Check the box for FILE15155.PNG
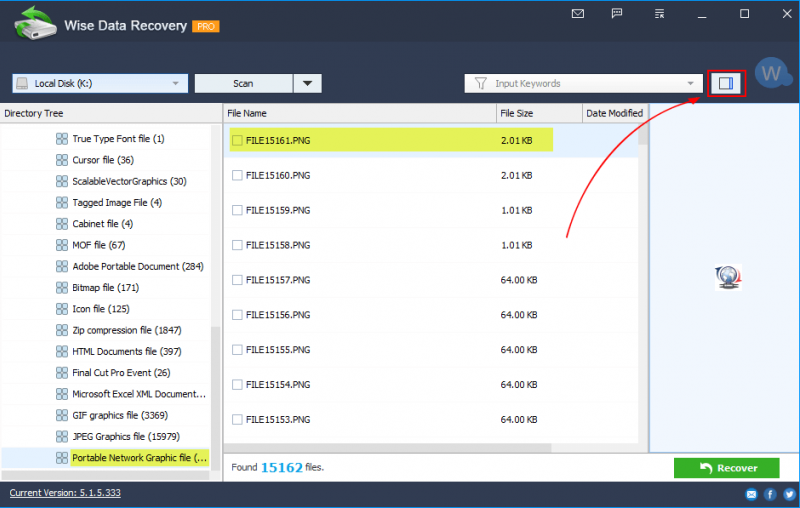 click(x=237, y=350)
